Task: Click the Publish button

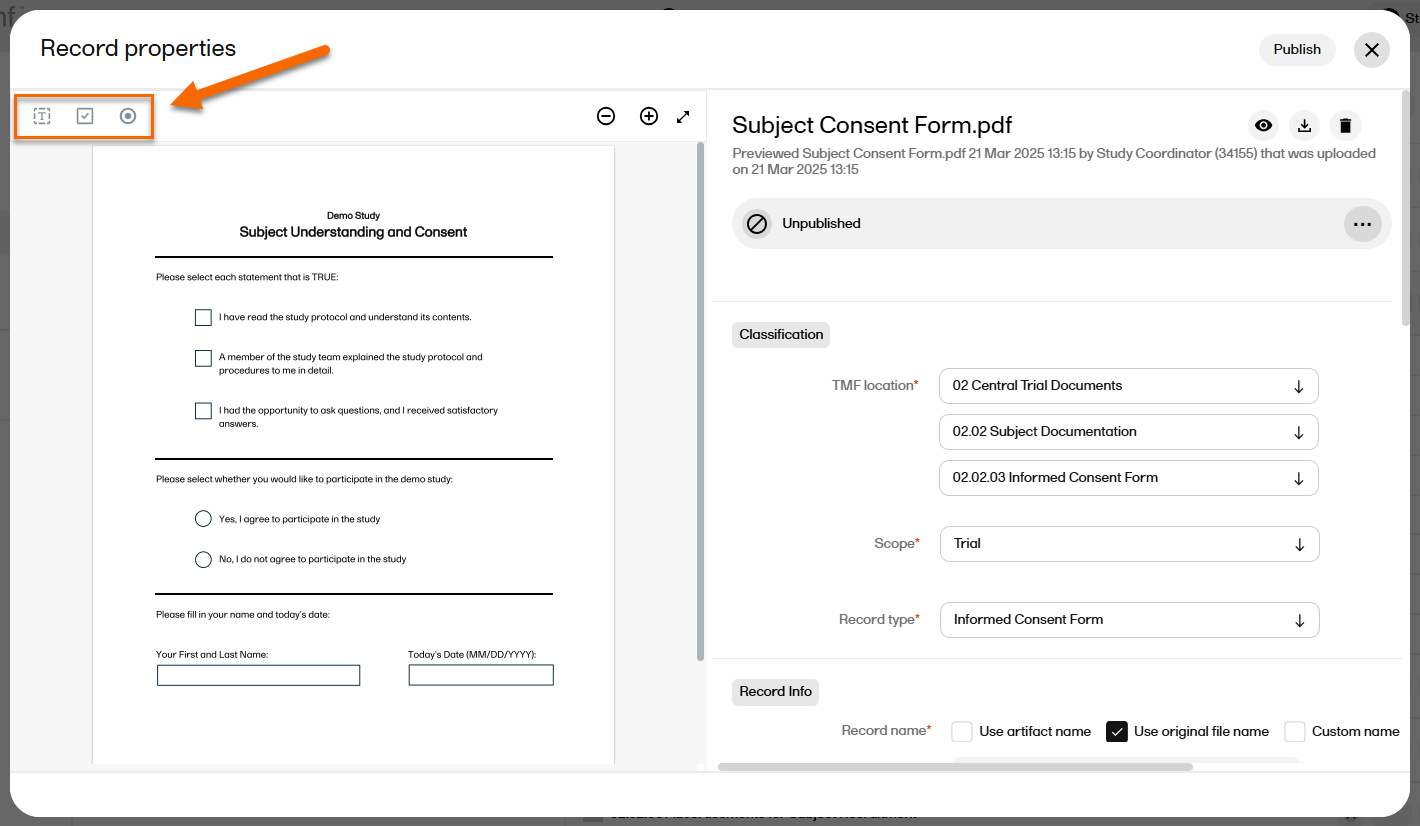Action: [1297, 50]
